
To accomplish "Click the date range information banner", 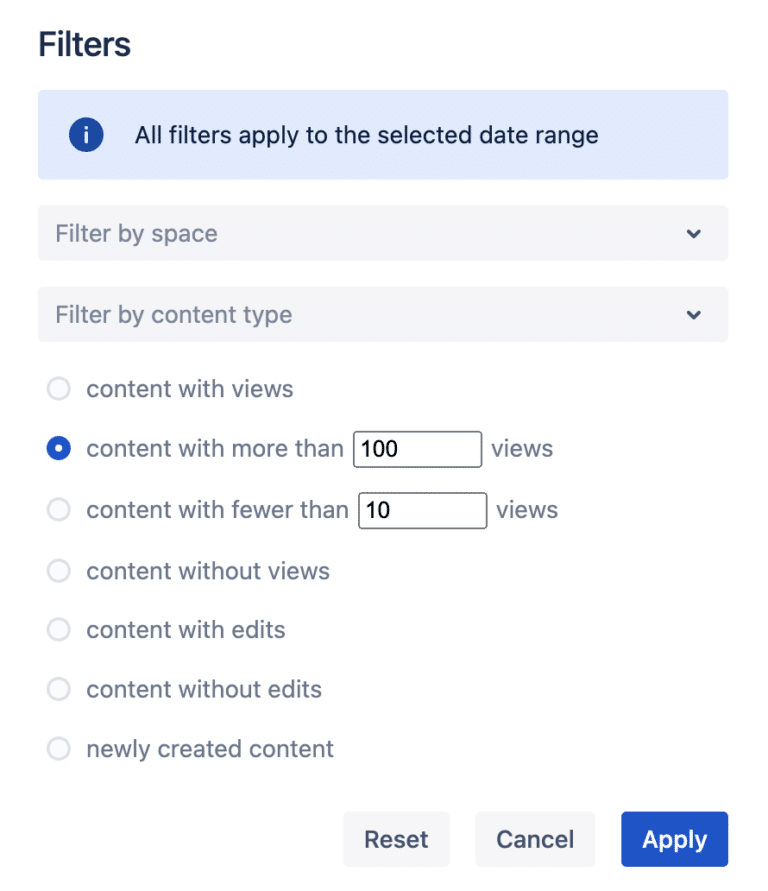I will (382, 135).
